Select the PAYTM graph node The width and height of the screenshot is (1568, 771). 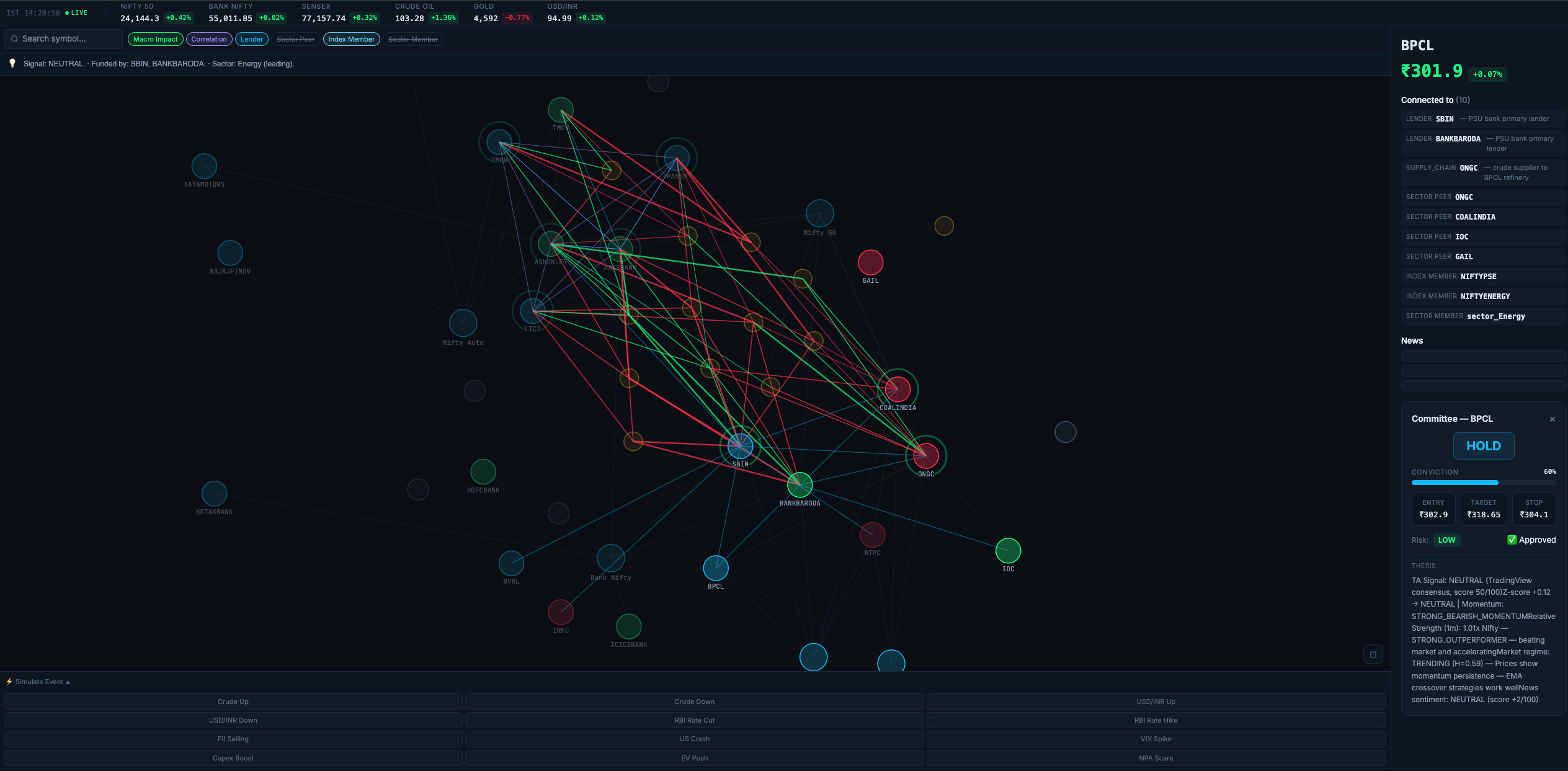pos(676,158)
